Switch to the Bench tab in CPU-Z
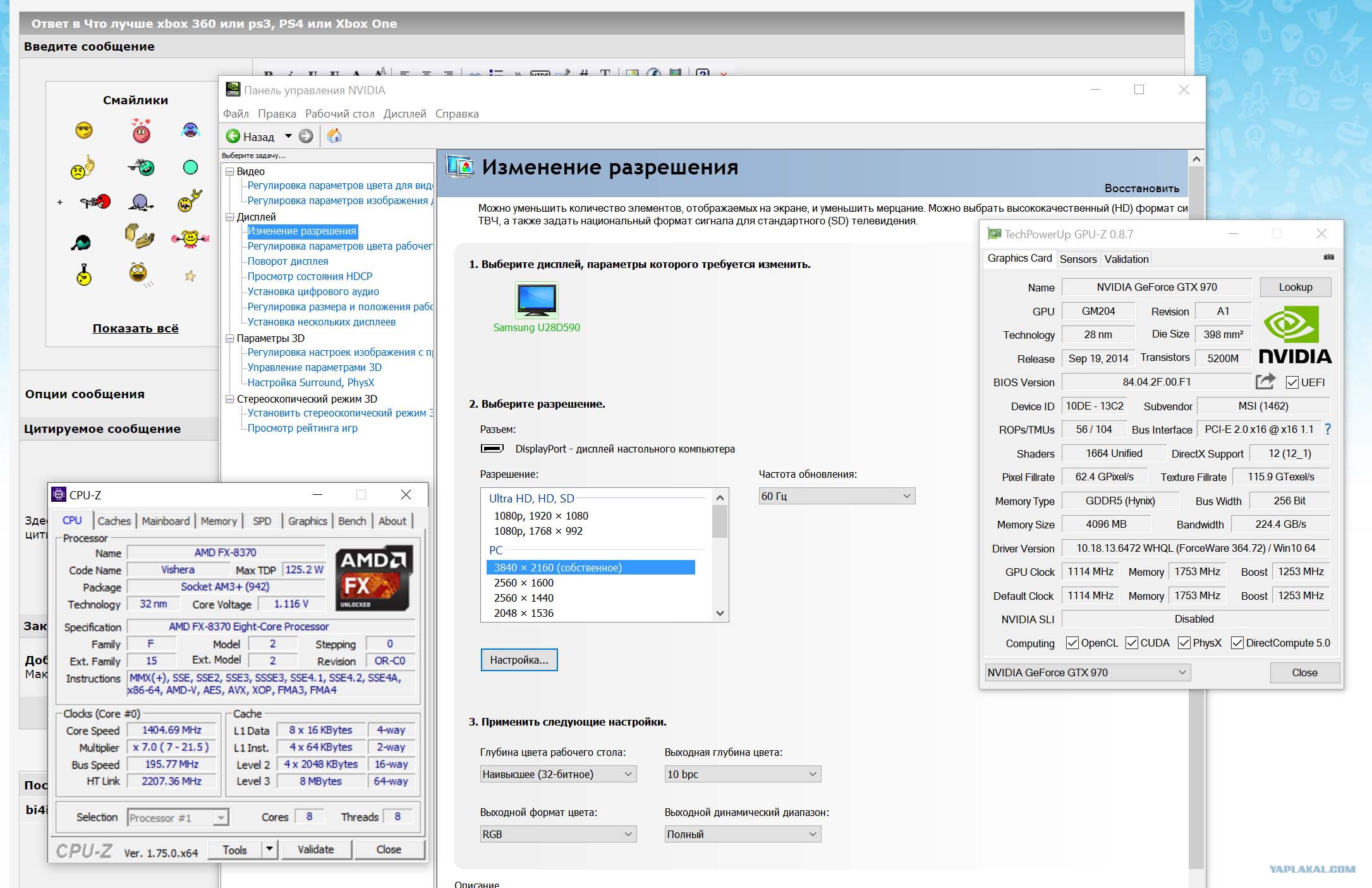Image resolution: width=1372 pixels, height=888 pixels. pyautogui.click(x=352, y=521)
